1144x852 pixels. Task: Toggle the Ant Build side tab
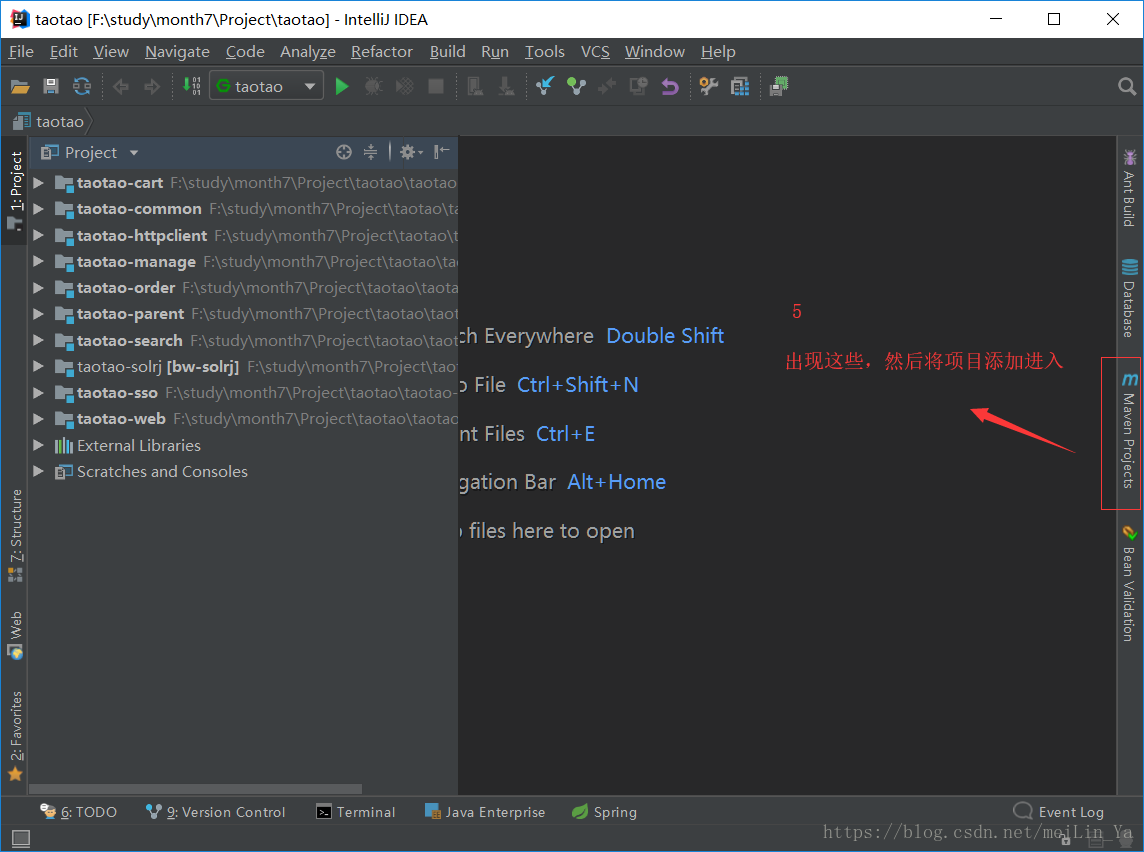click(x=1129, y=189)
